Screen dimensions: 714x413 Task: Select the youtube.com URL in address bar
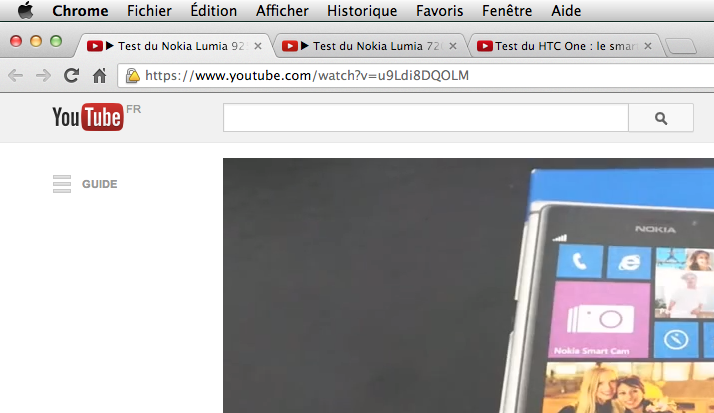(306, 75)
